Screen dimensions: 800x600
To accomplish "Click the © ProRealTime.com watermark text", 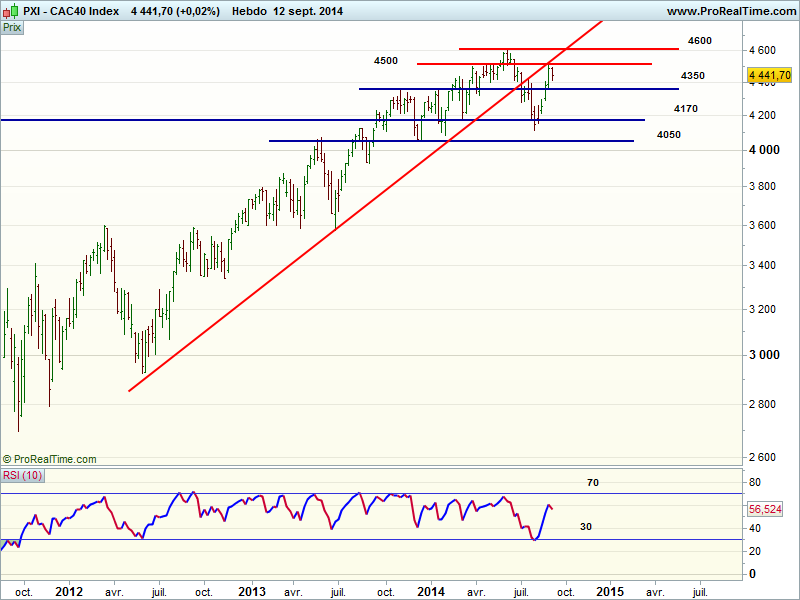I will pyautogui.click(x=50, y=459).
